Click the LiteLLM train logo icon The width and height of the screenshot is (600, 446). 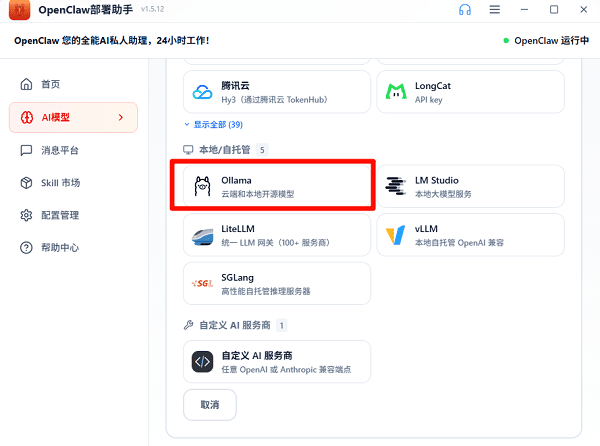tap(202, 236)
